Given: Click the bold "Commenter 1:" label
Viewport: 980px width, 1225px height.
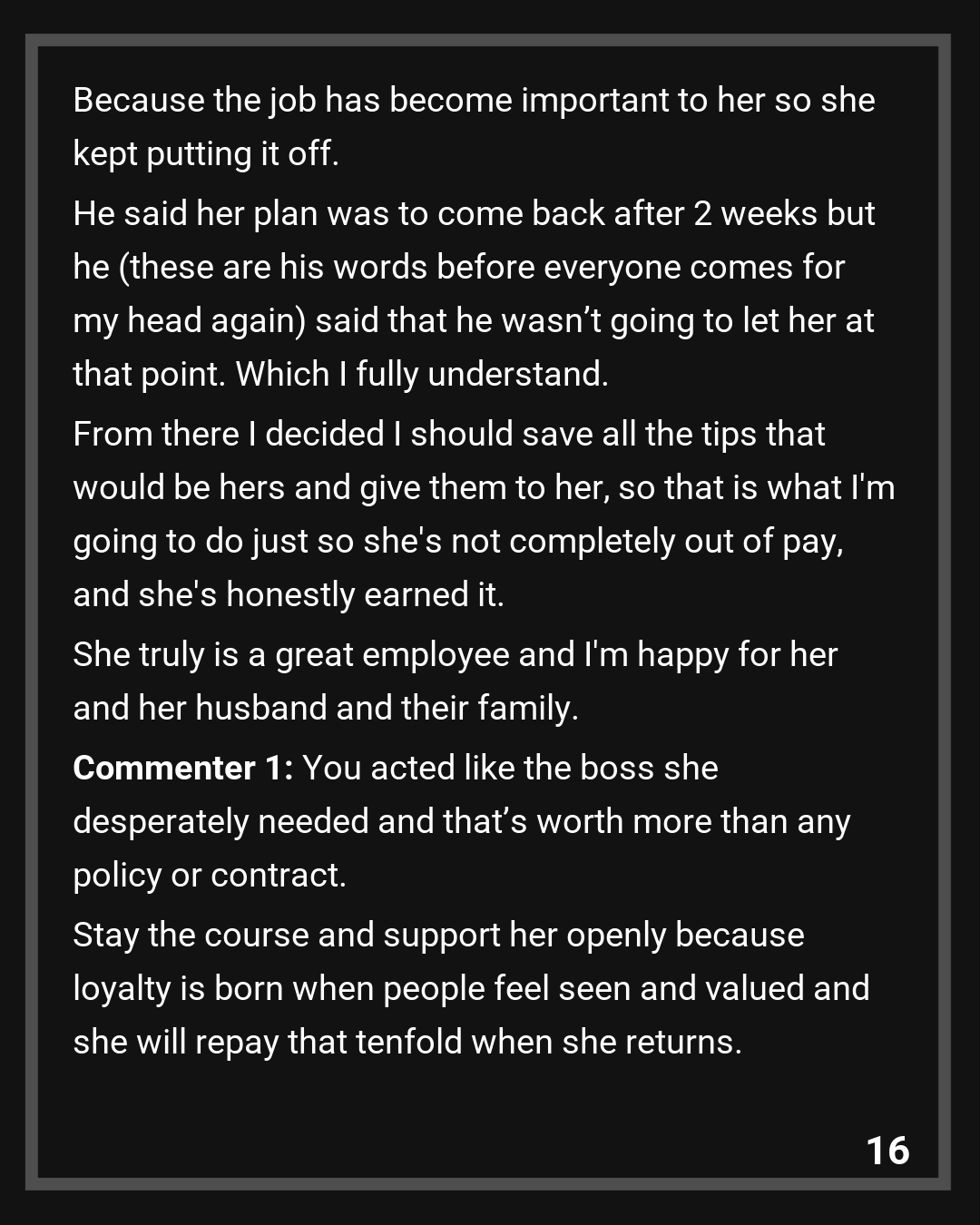Looking at the screenshot, I should pyautogui.click(x=182, y=768).
